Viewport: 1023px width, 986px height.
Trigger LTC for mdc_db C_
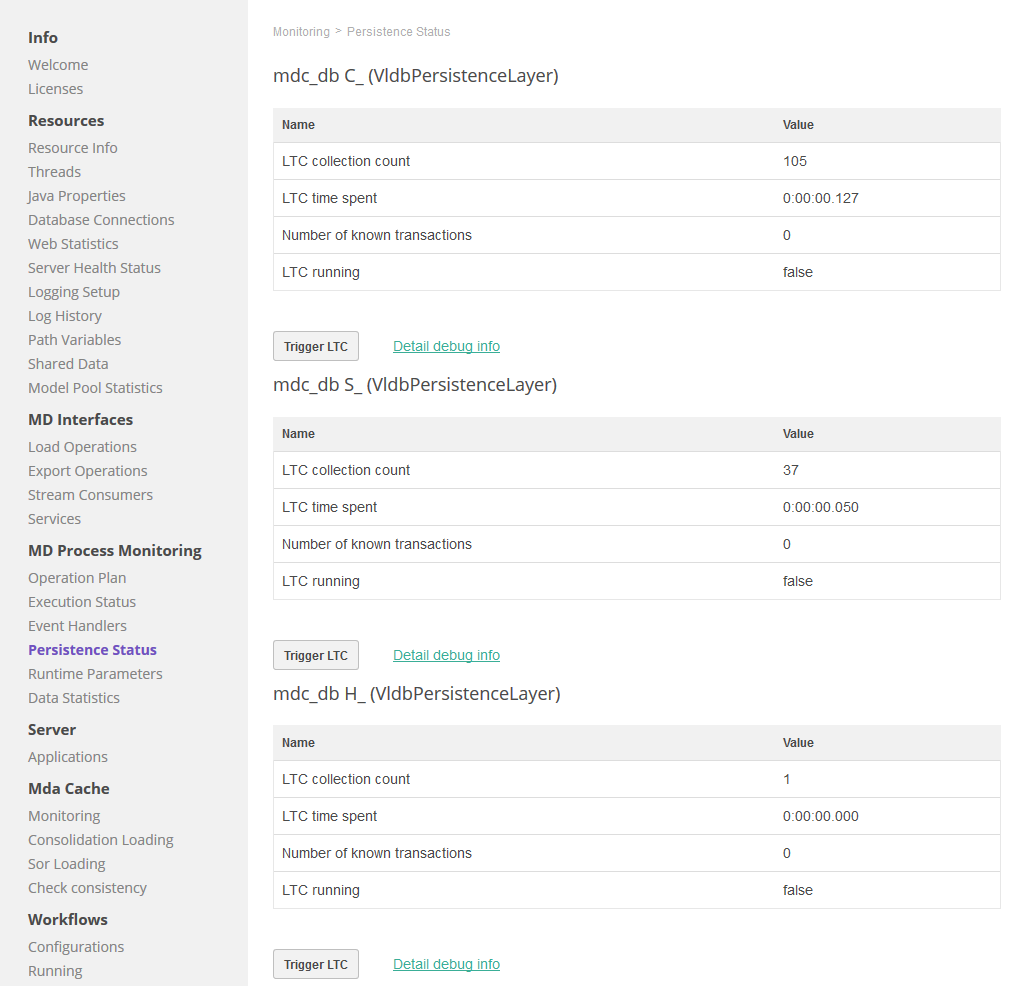point(315,345)
